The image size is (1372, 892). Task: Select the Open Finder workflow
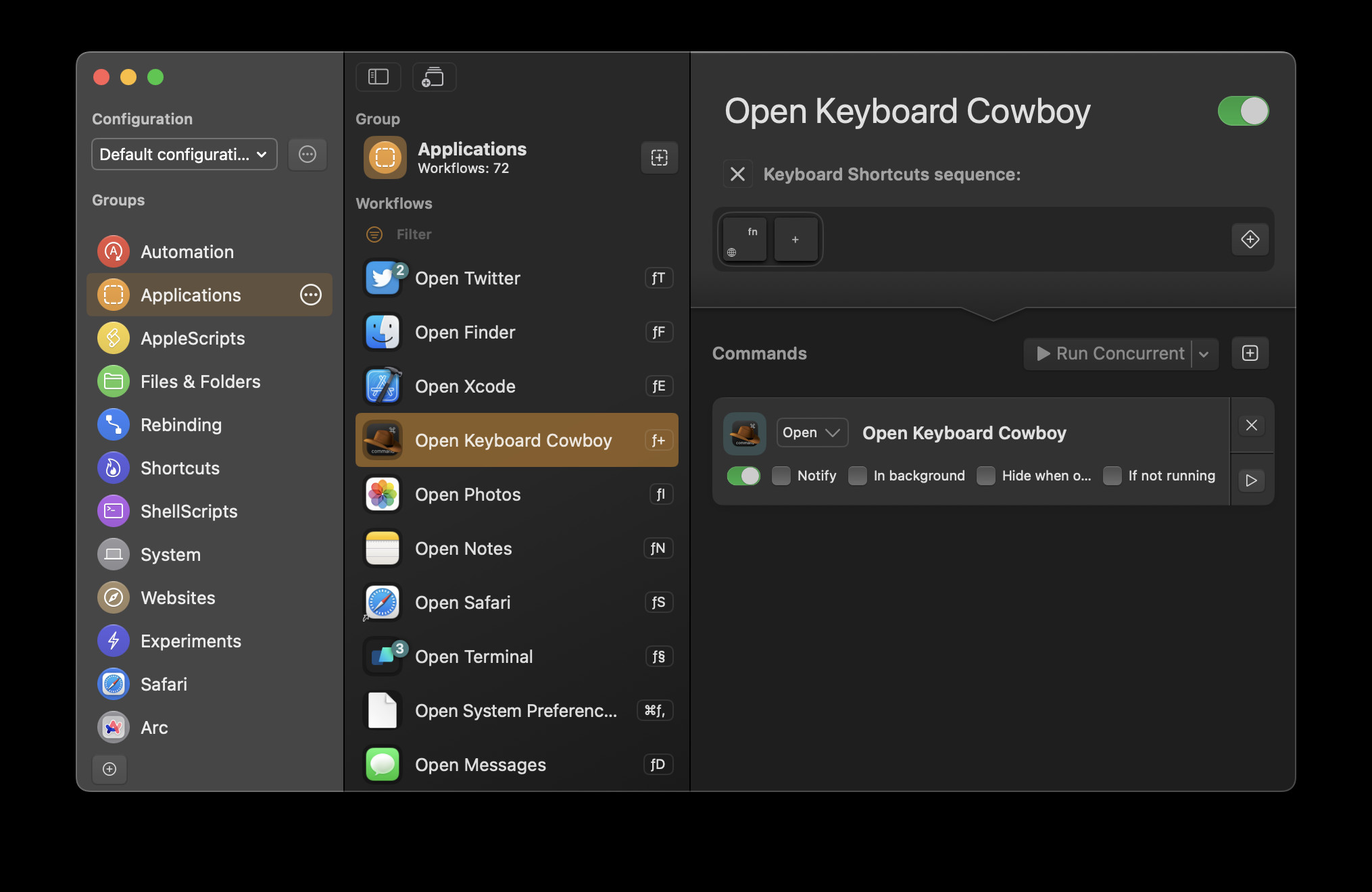[517, 332]
